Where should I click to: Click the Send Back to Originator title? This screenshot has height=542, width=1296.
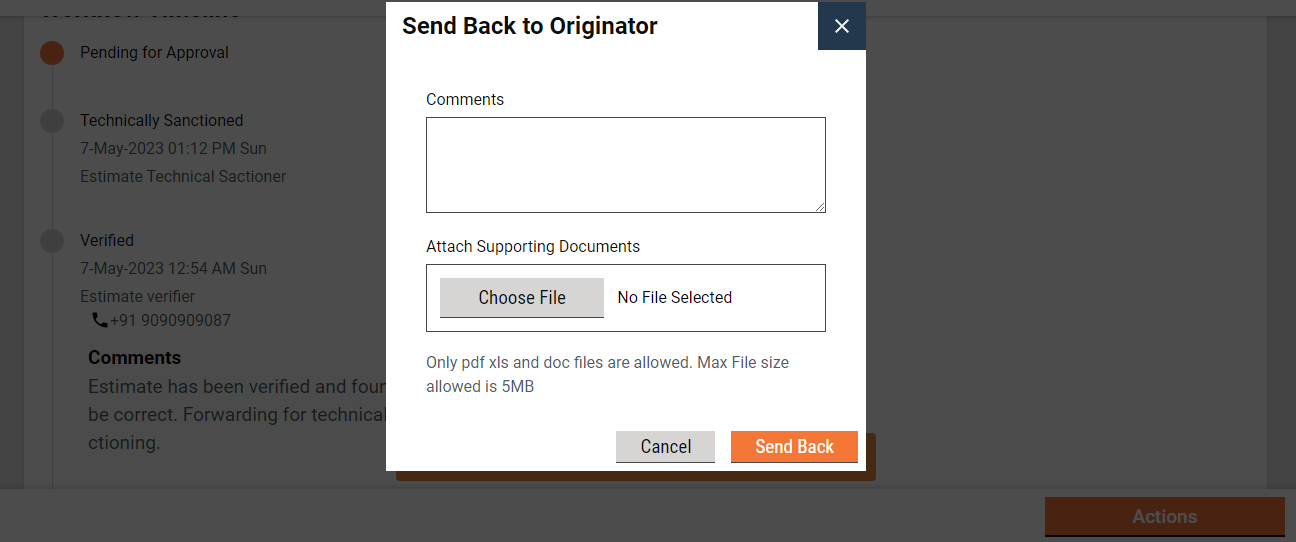tap(529, 26)
